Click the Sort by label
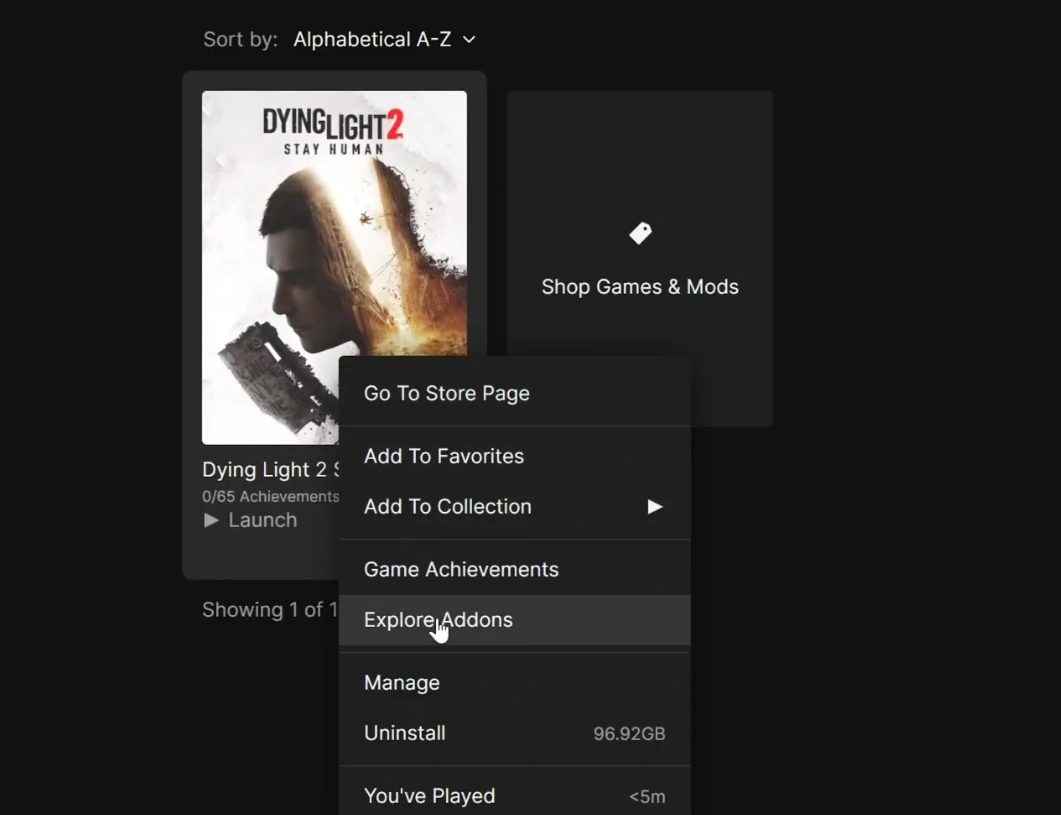Viewport: 1061px width, 815px height. pos(240,39)
